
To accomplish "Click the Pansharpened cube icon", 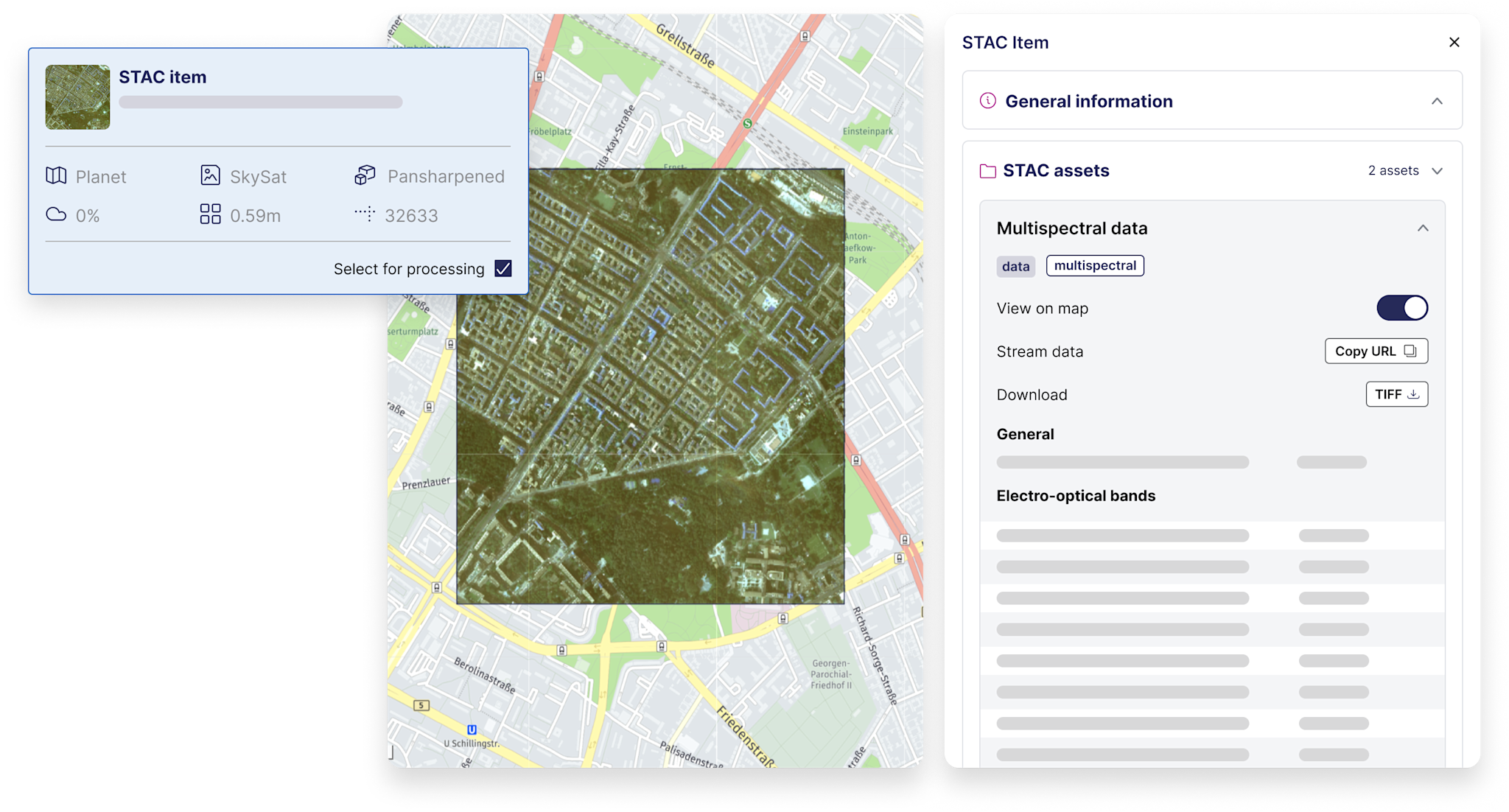I will (x=364, y=175).
